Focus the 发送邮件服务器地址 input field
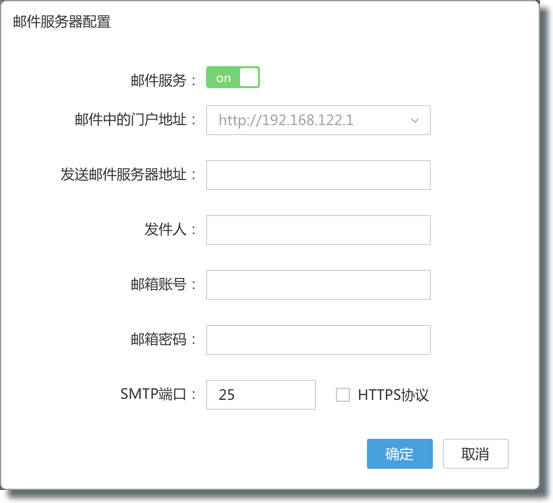 coord(318,175)
